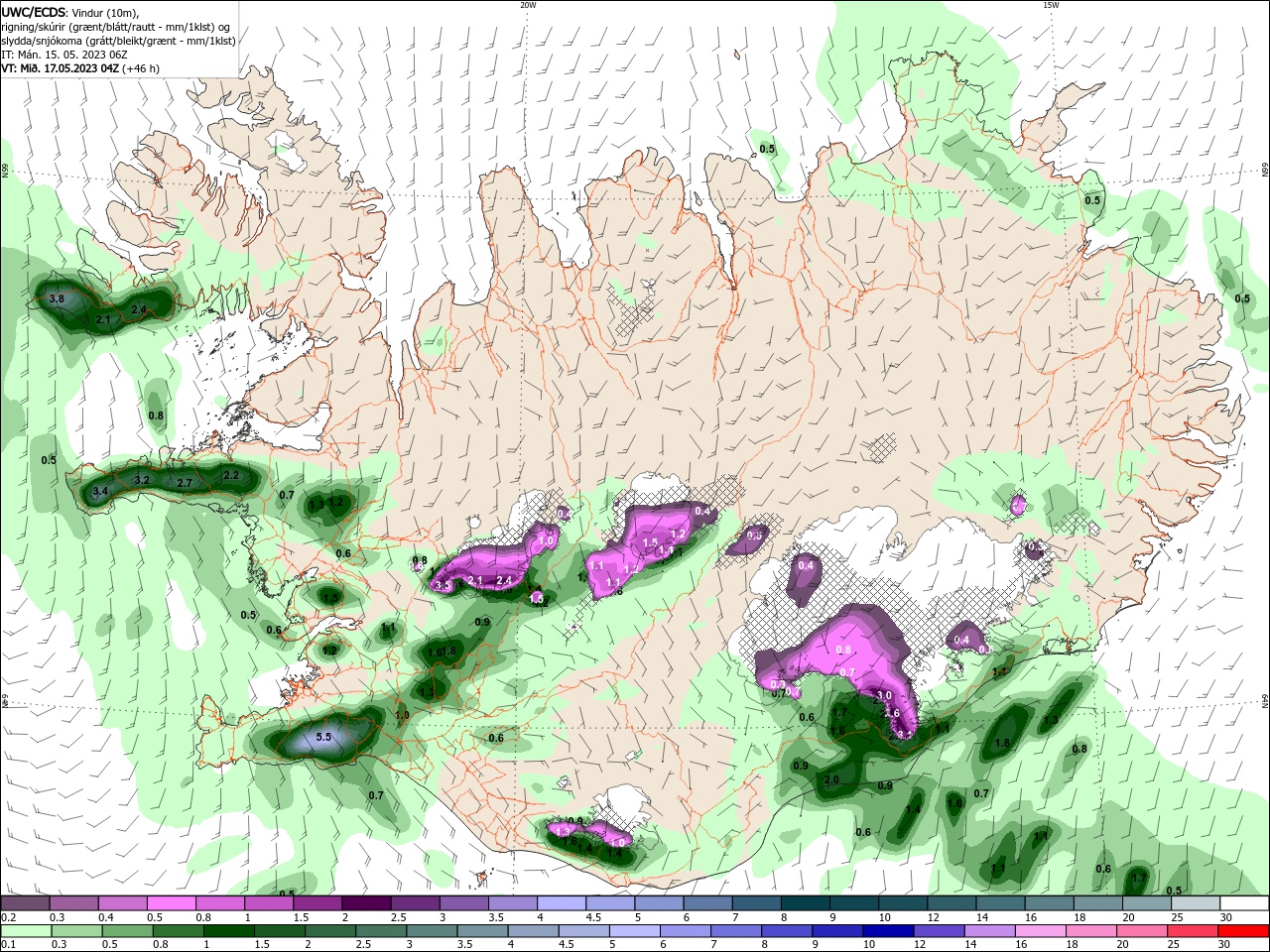Viewport: 1270px width, 952px height.
Task: Click the '2.2' precipitation value on the western peninsula
Action: coord(231,475)
